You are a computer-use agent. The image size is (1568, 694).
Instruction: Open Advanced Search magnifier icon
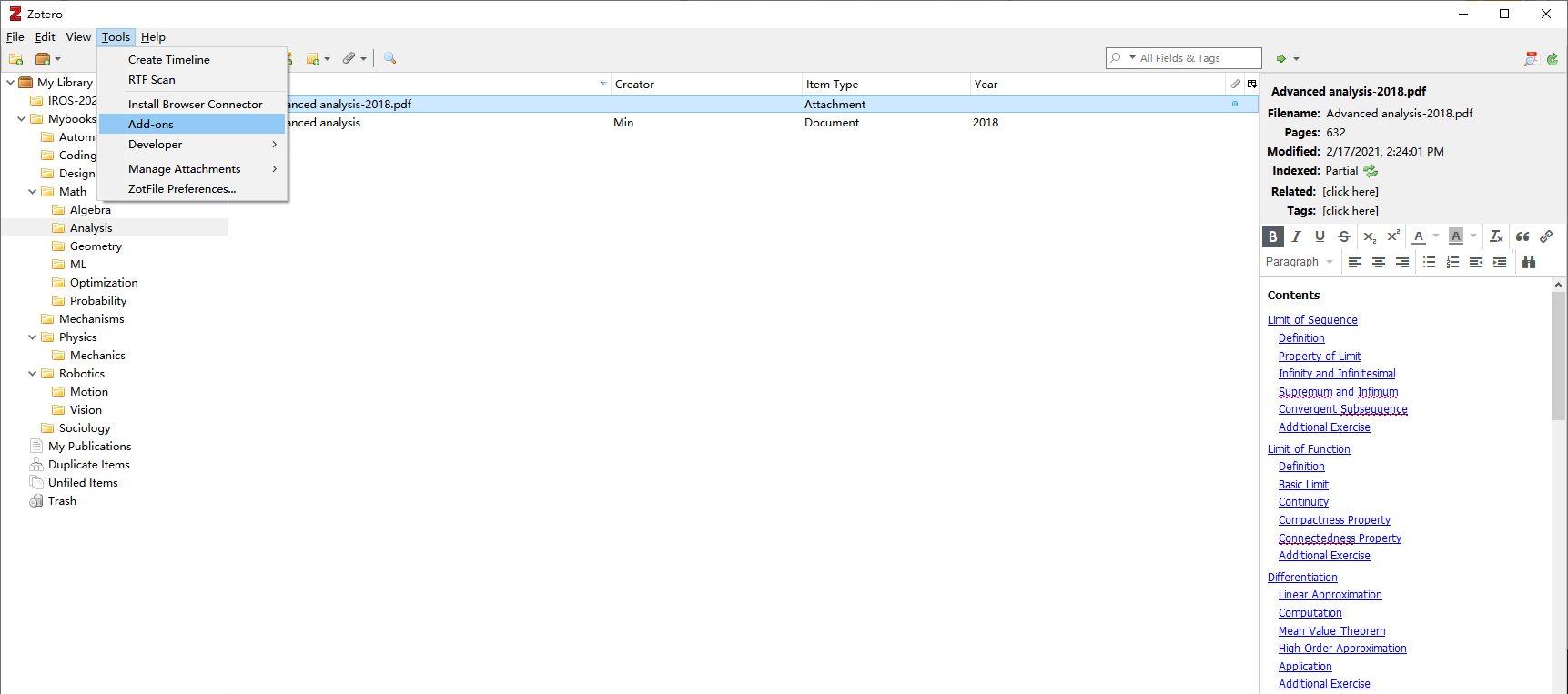(x=390, y=58)
